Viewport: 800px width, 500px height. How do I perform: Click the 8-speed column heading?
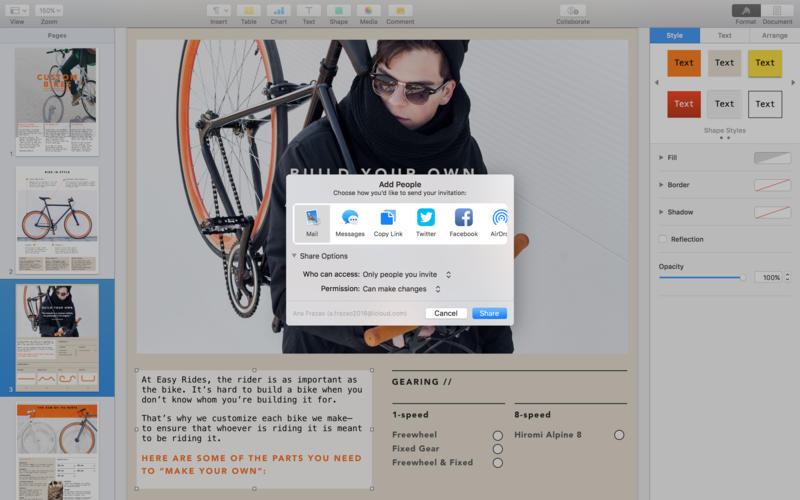pyautogui.click(x=532, y=415)
